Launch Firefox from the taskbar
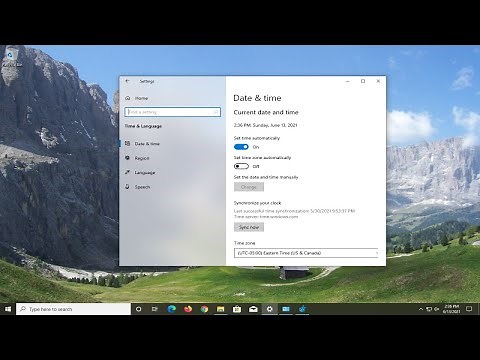Image resolution: width=480 pixels, height=360 pixels. coord(188,309)
